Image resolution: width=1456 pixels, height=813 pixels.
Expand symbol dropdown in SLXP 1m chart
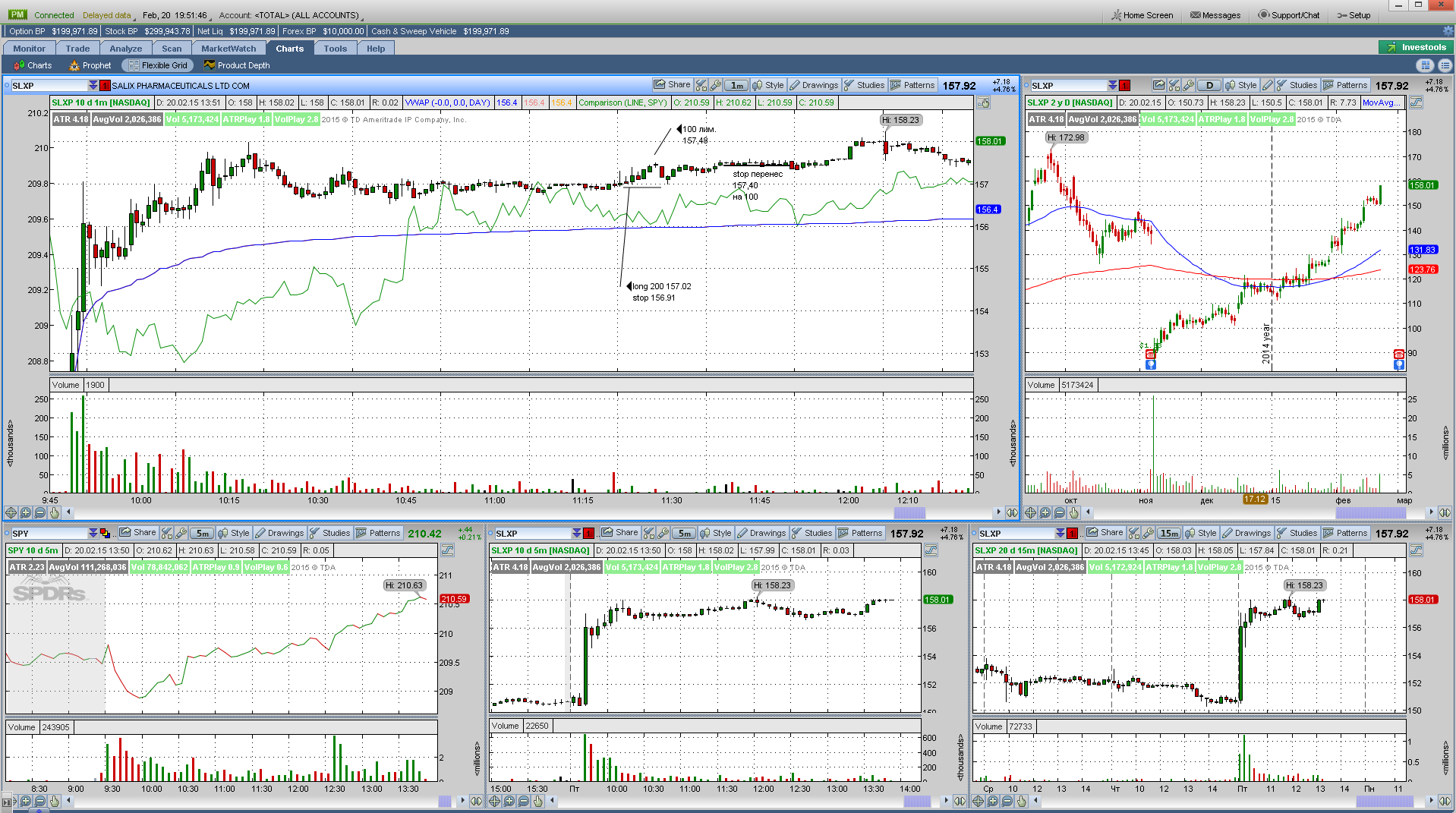pyautogui.click(x=93, y=86)
